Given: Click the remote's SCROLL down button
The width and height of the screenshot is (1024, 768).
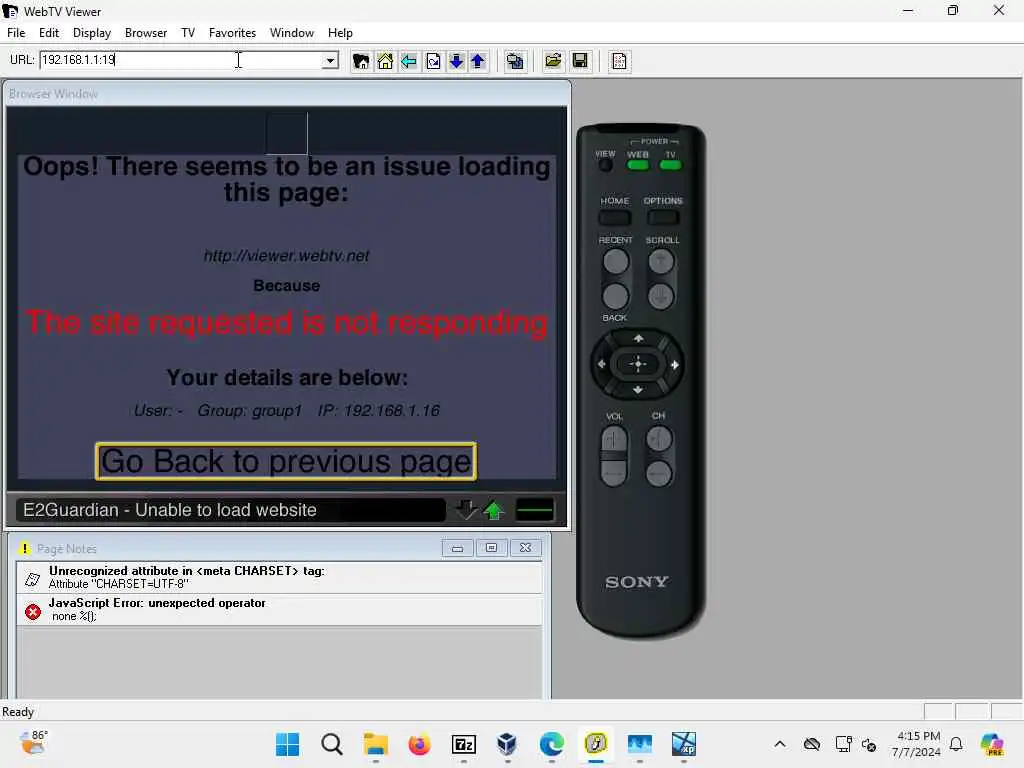Looking at the screenshot, I should (x=661, y=296).
